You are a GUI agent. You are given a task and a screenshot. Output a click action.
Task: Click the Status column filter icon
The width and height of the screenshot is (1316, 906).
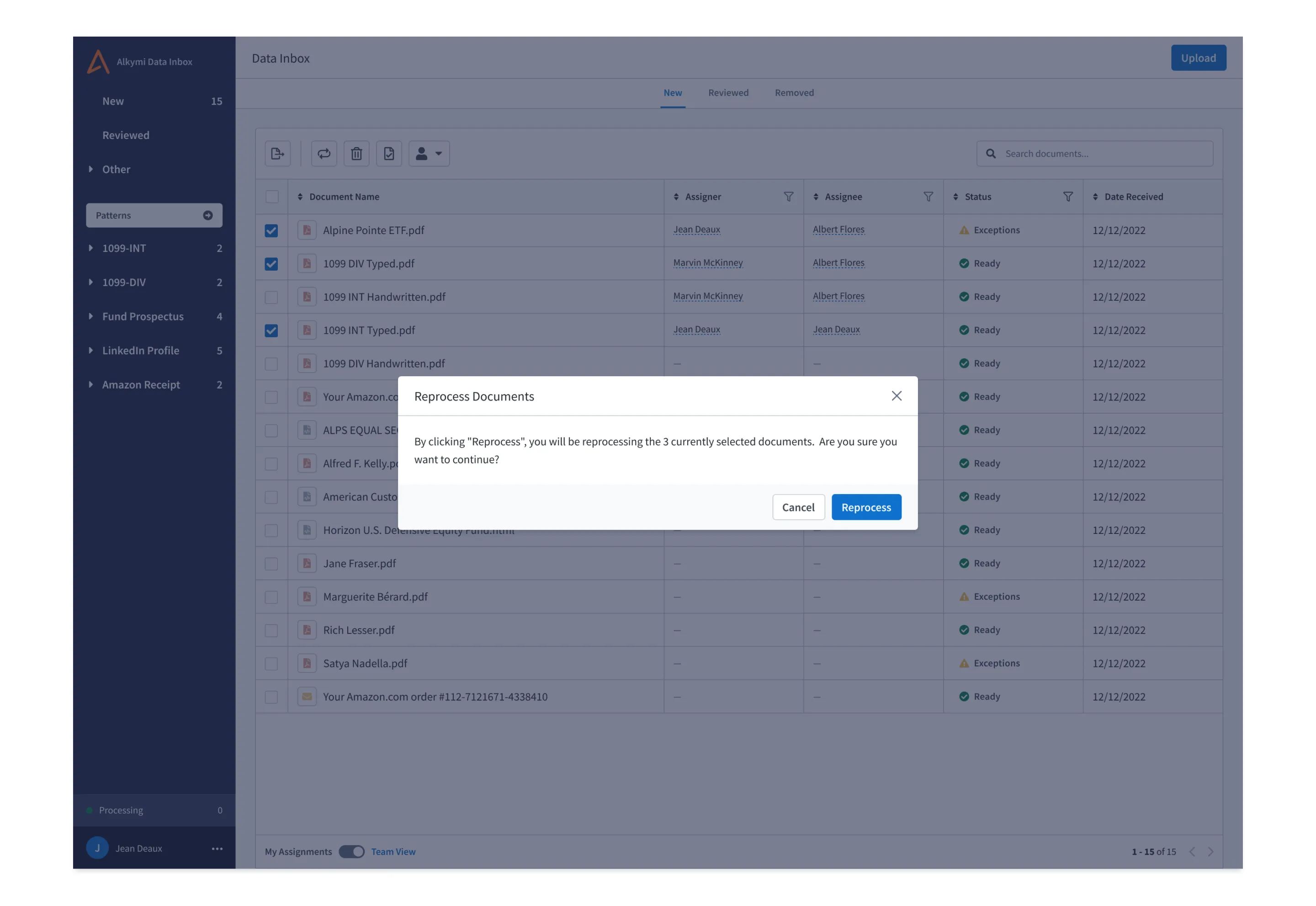coord(1067,197)
